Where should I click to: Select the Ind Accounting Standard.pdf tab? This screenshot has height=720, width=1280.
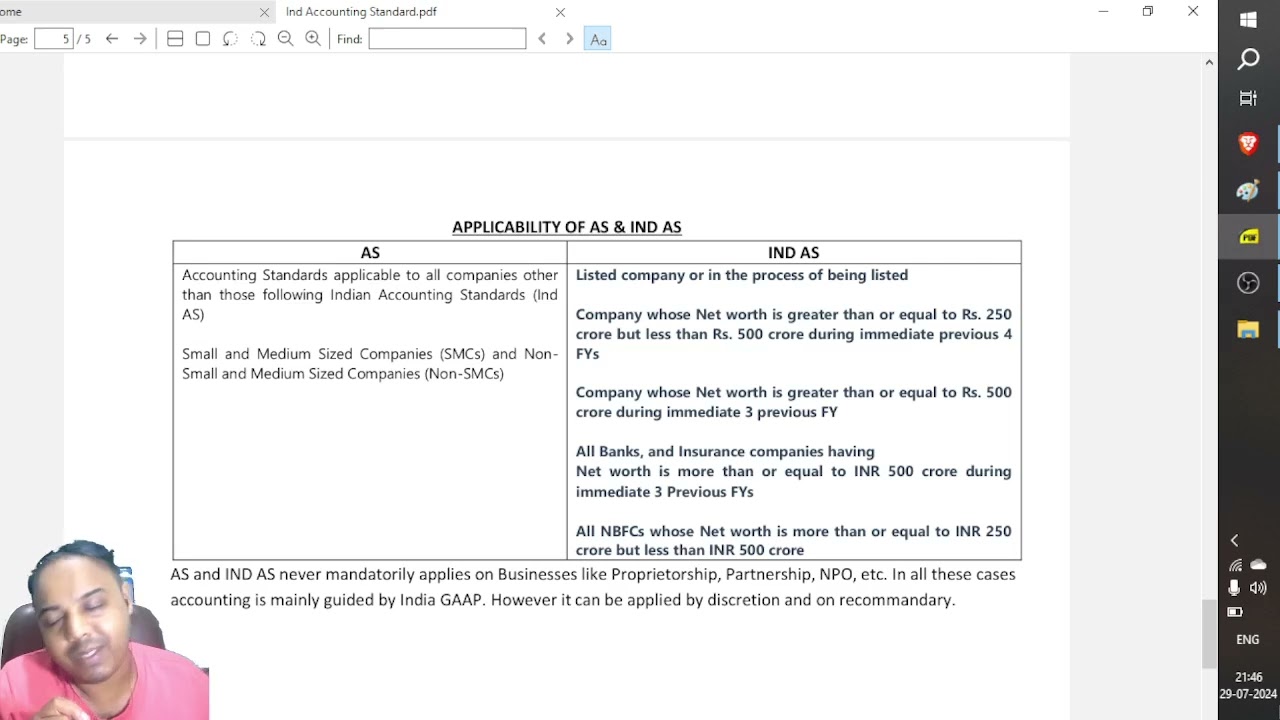tap(361, 12)
